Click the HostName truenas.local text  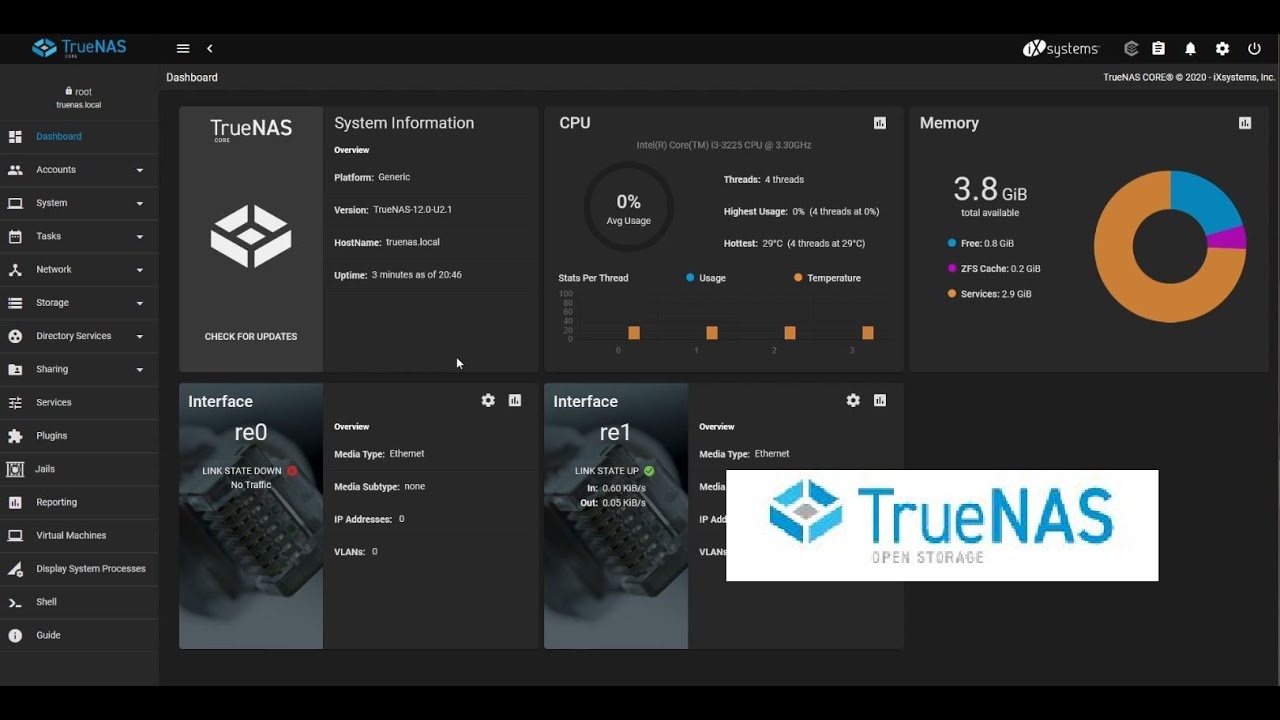(x=387, y=242)
